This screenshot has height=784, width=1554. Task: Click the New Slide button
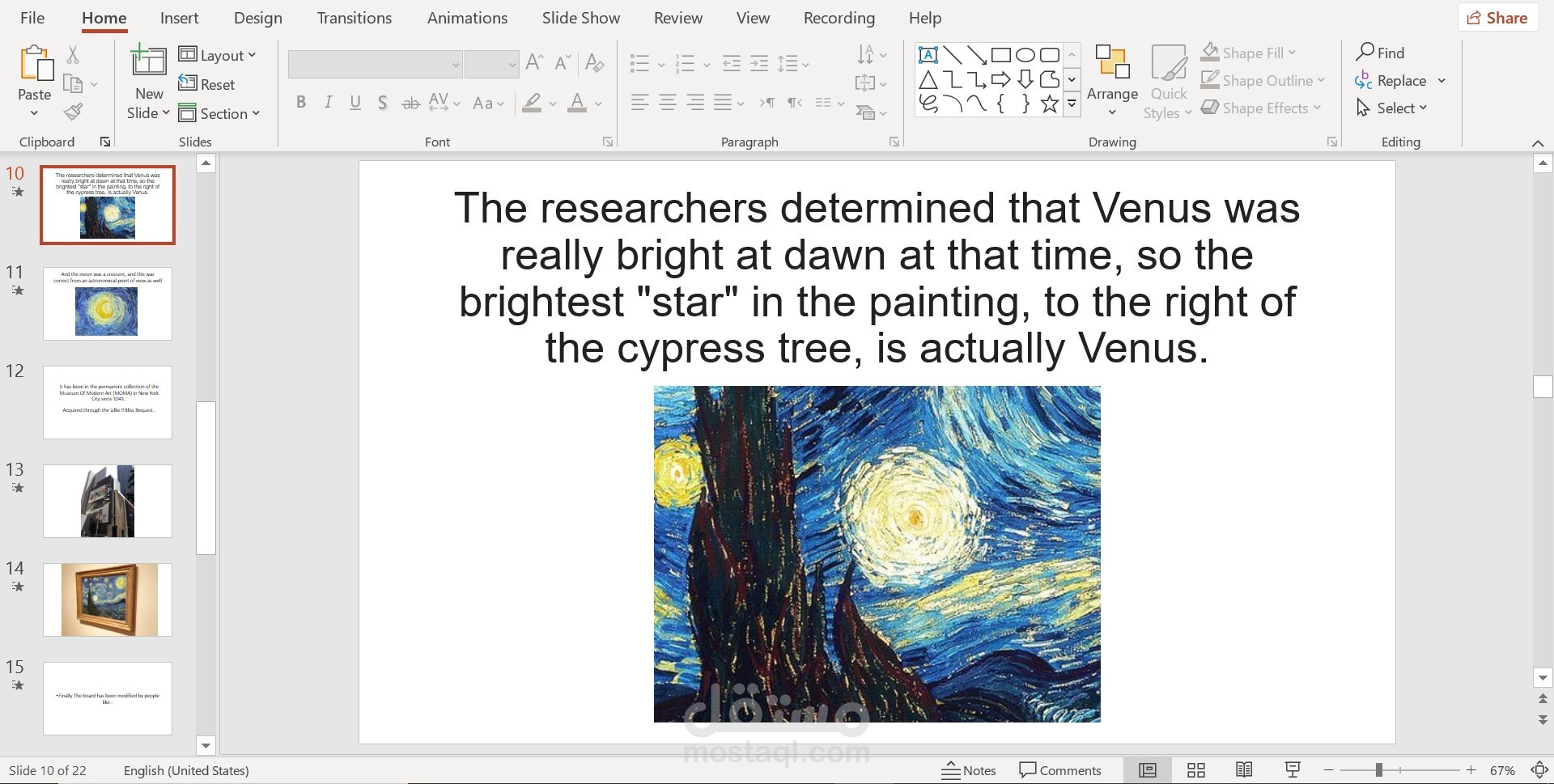(x=149, y=83)
